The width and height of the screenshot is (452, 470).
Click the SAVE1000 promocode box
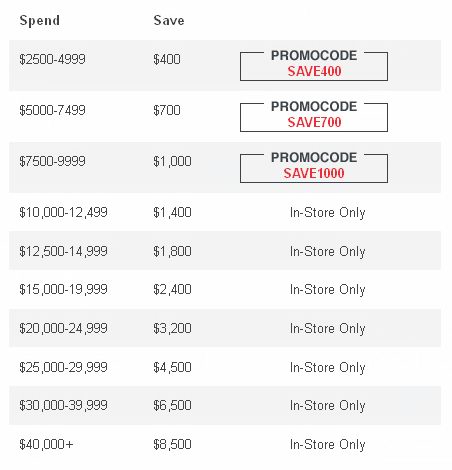(x=314, y=166)
